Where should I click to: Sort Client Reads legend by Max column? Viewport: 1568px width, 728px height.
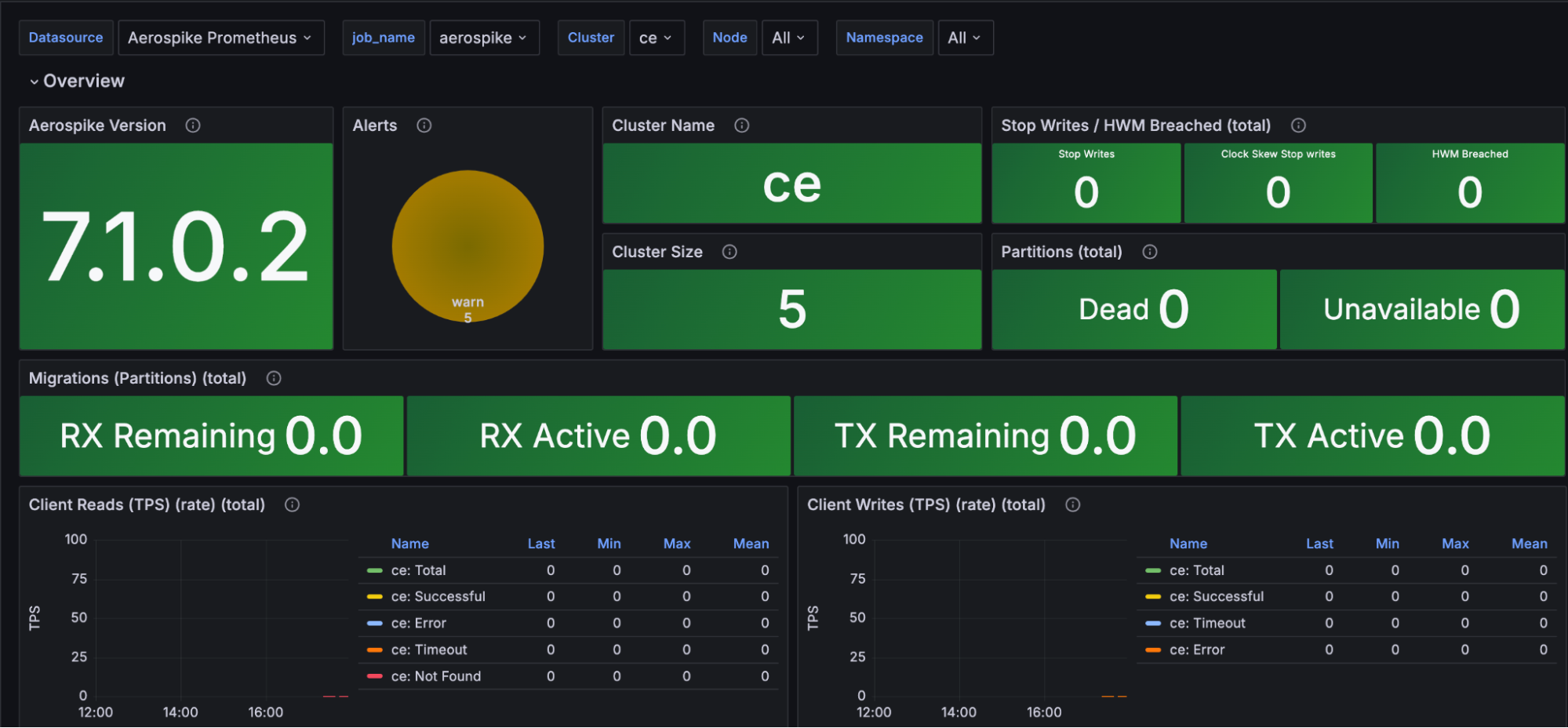click(677, 544)
